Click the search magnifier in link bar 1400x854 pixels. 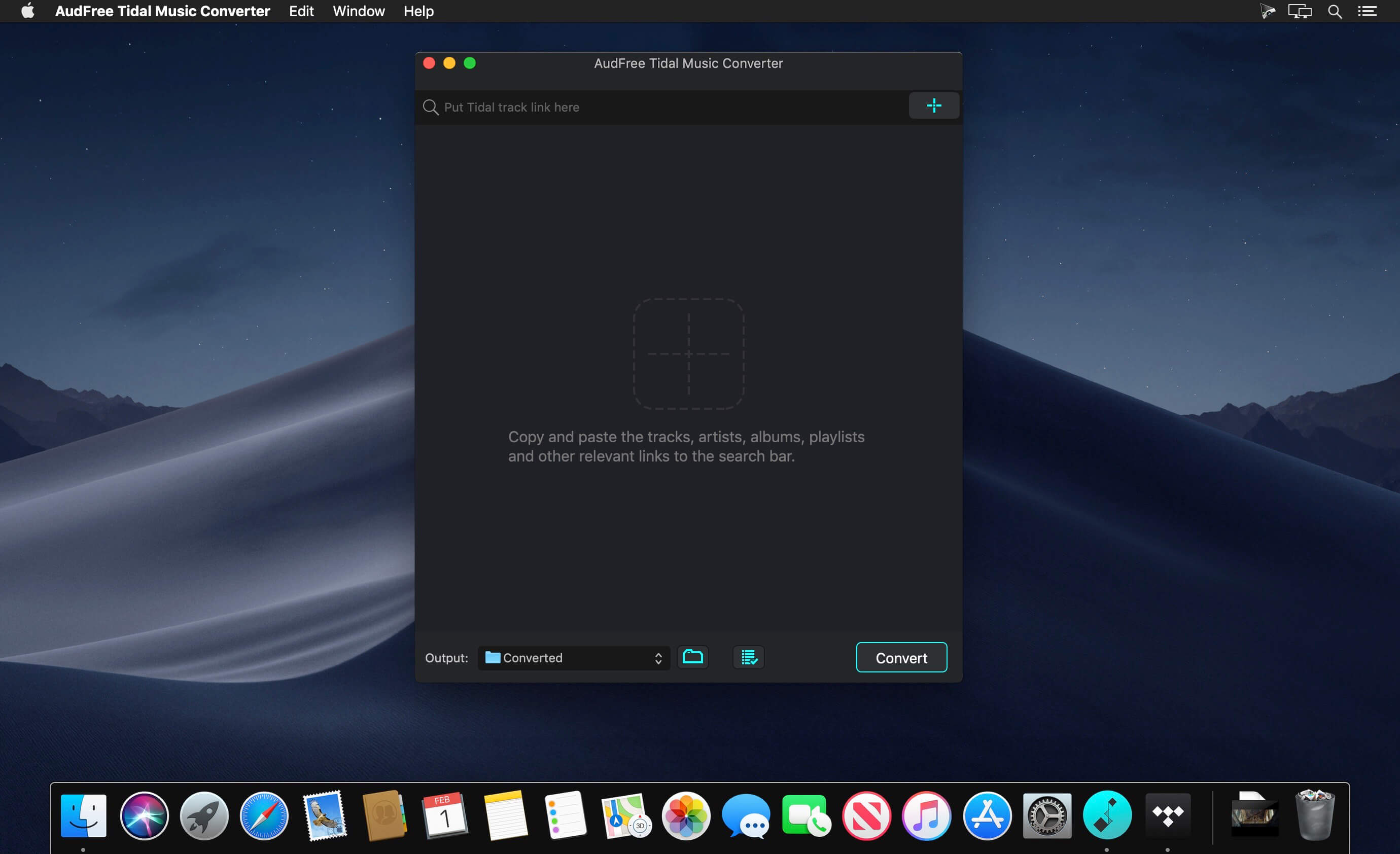(431, 108)
